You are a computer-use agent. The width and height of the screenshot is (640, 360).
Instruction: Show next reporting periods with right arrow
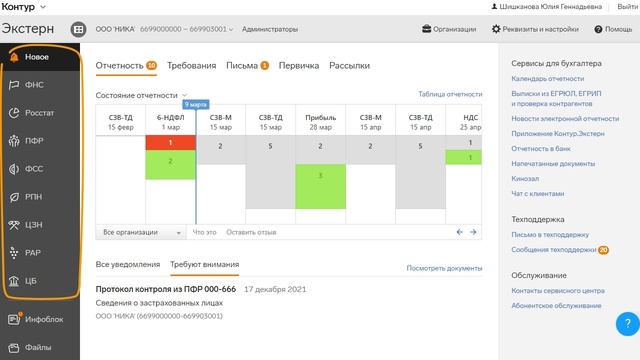473,232
